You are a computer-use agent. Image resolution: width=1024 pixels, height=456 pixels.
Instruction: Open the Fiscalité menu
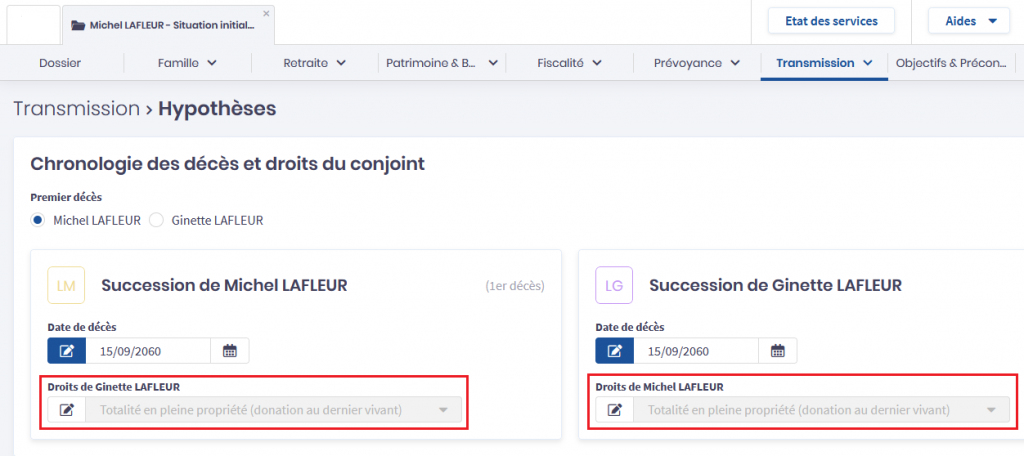[x=569, y=63]
